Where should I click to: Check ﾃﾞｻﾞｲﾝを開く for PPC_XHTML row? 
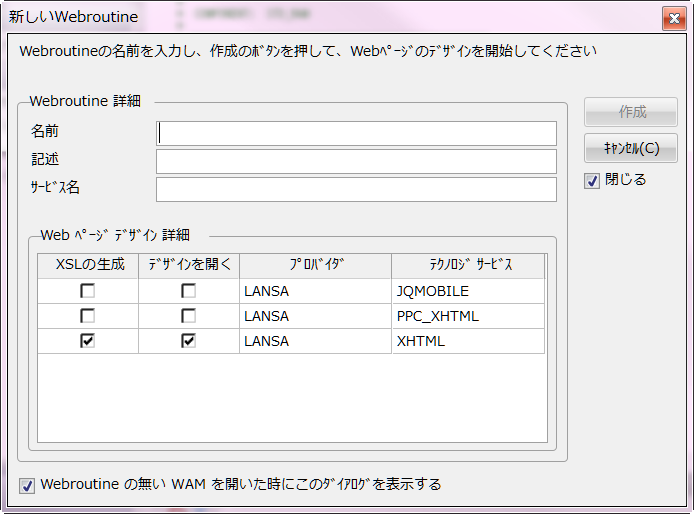(x=188, y=316)
